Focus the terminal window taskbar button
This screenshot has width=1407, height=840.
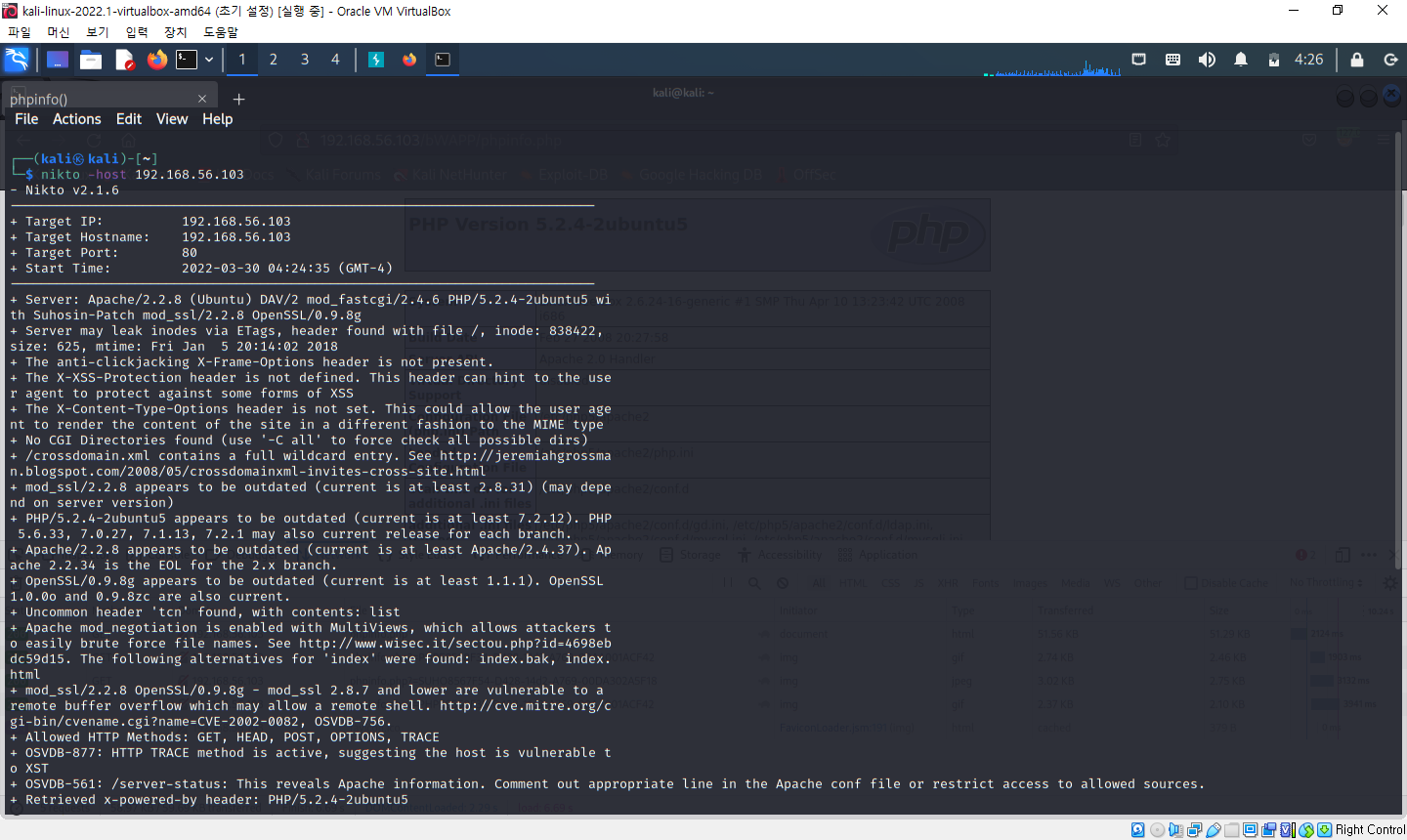point(443,60)
